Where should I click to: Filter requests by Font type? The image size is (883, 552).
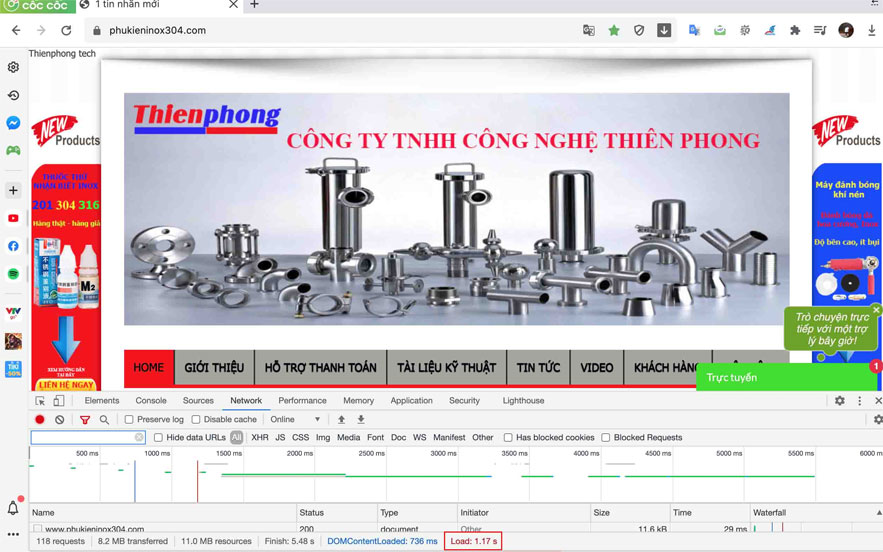[376, 438]
